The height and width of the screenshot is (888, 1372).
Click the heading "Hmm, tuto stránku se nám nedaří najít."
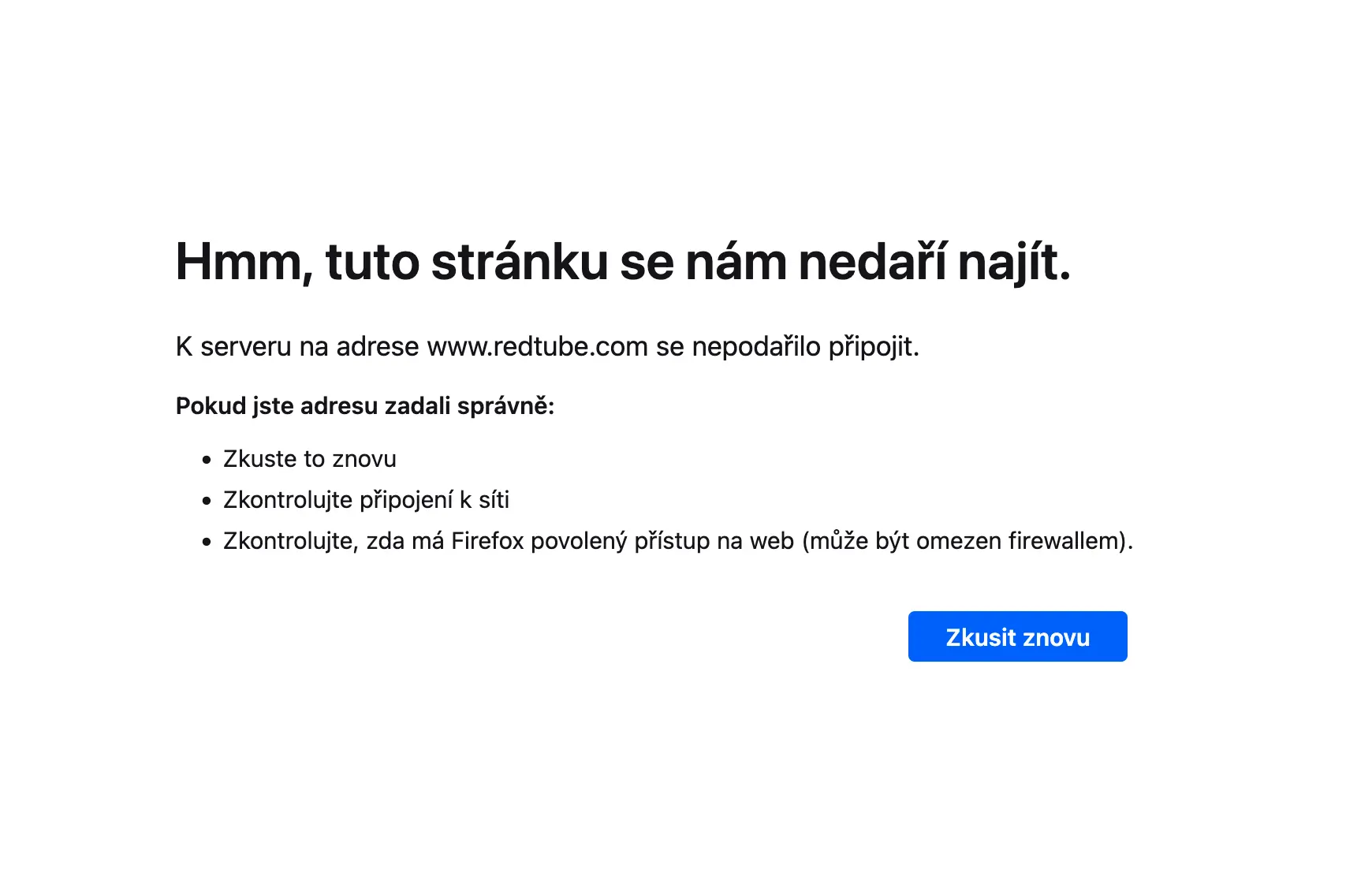point(623,262)
